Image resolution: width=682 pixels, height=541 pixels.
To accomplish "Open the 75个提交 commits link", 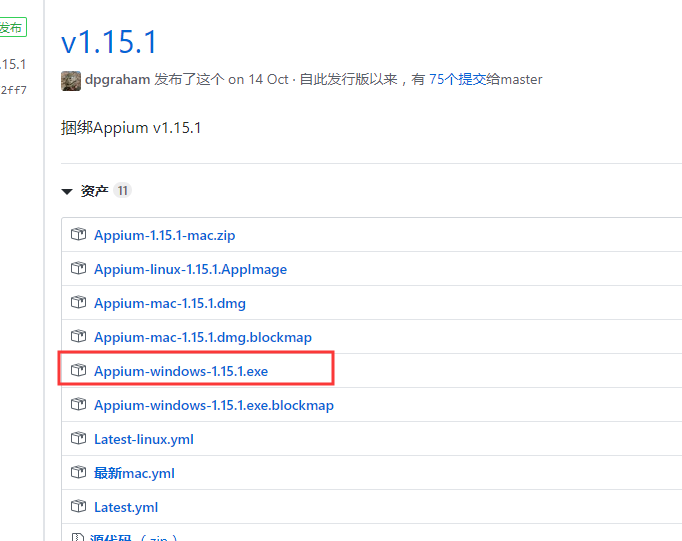I will coord(457,79).
